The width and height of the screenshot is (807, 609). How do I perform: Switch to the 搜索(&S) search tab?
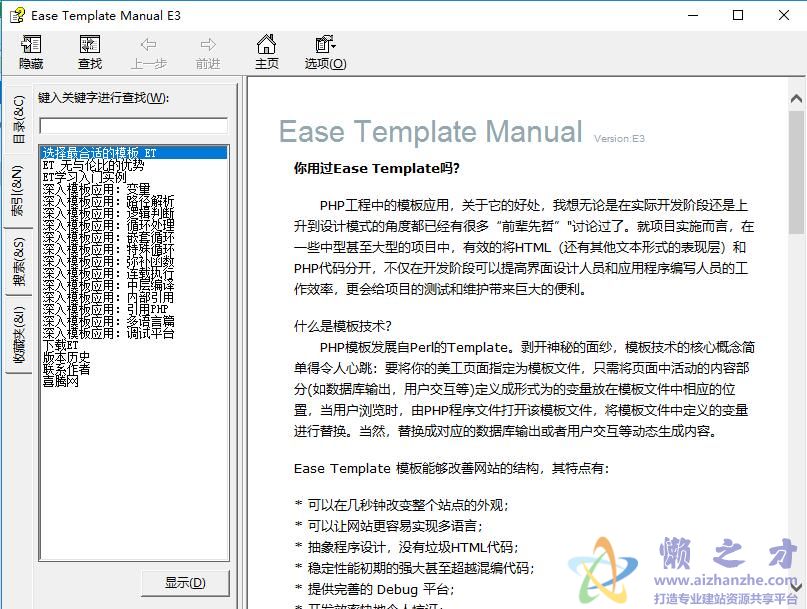click(18, 262)
